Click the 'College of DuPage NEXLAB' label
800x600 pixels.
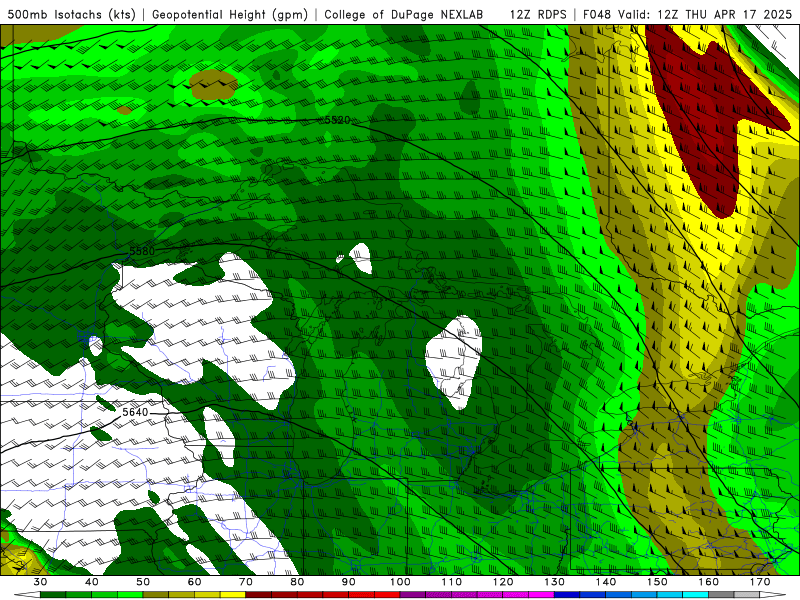coord(404,15)
